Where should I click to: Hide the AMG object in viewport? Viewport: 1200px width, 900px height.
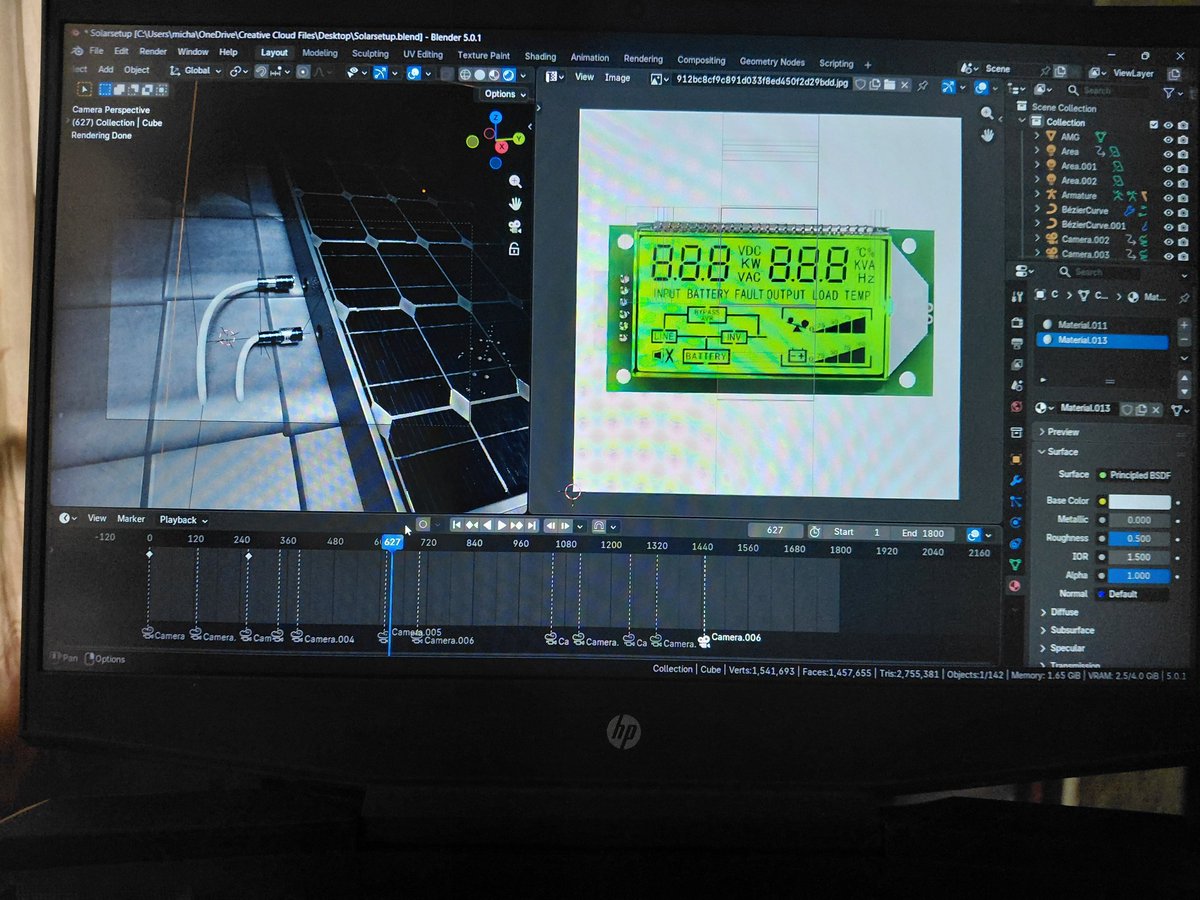[1168, 138]
